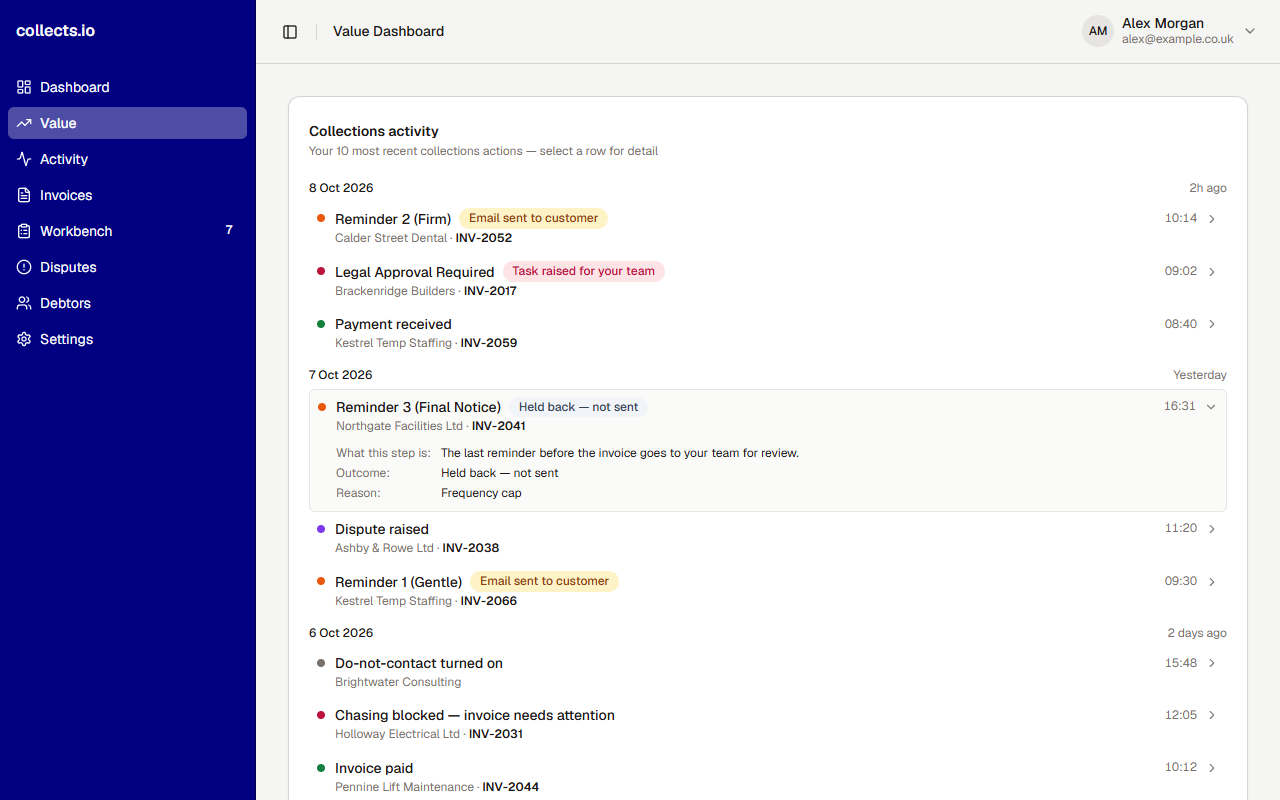Open the Alex Morgan account dropdown
Viewport: 1280px width, 800px height.
[x=1169, y=31]
